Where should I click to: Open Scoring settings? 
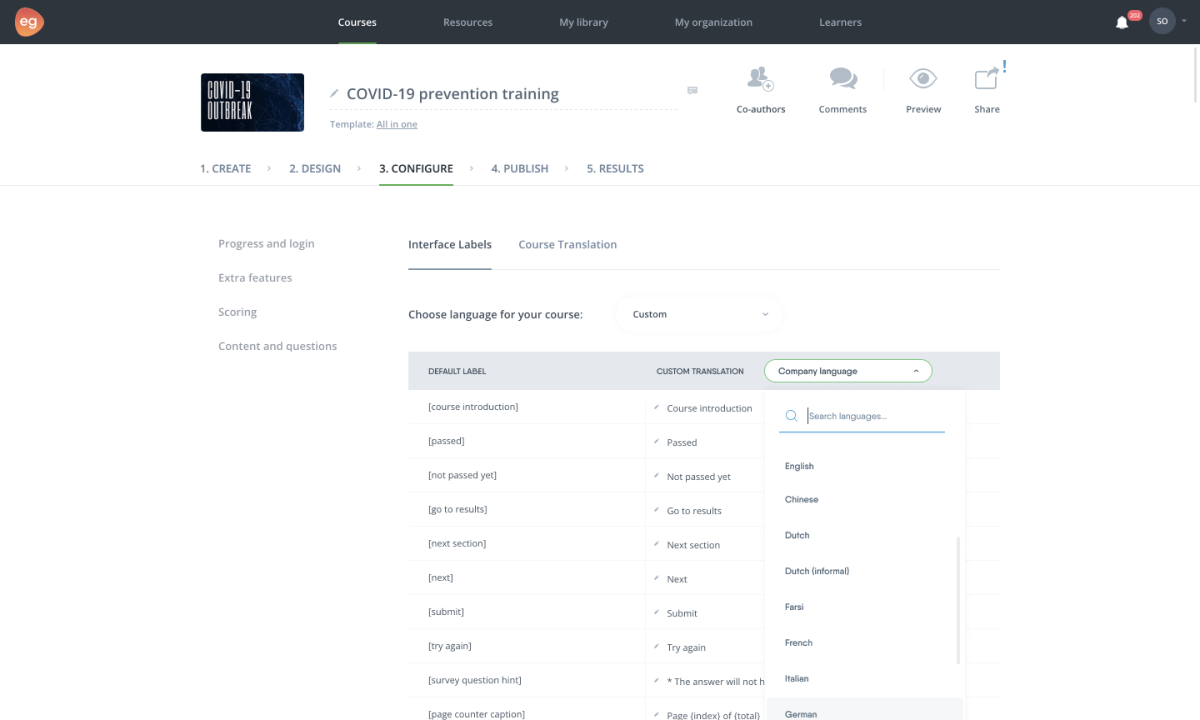click(237, 312)
